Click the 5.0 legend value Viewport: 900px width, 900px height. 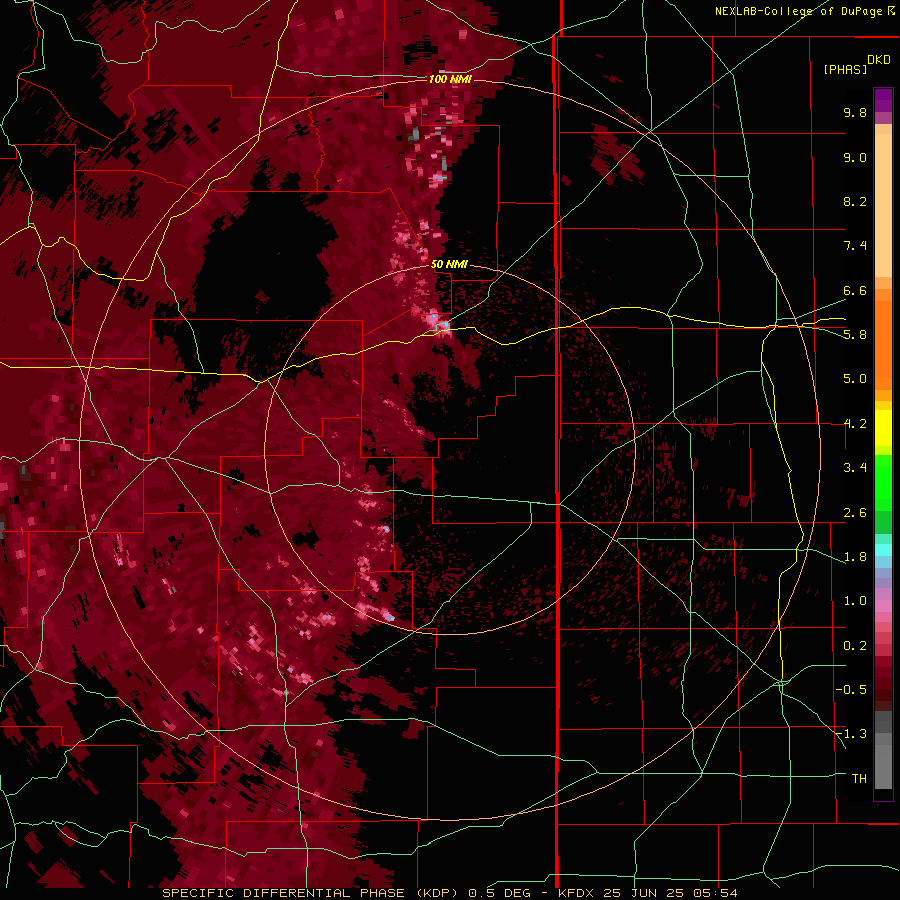855,379
